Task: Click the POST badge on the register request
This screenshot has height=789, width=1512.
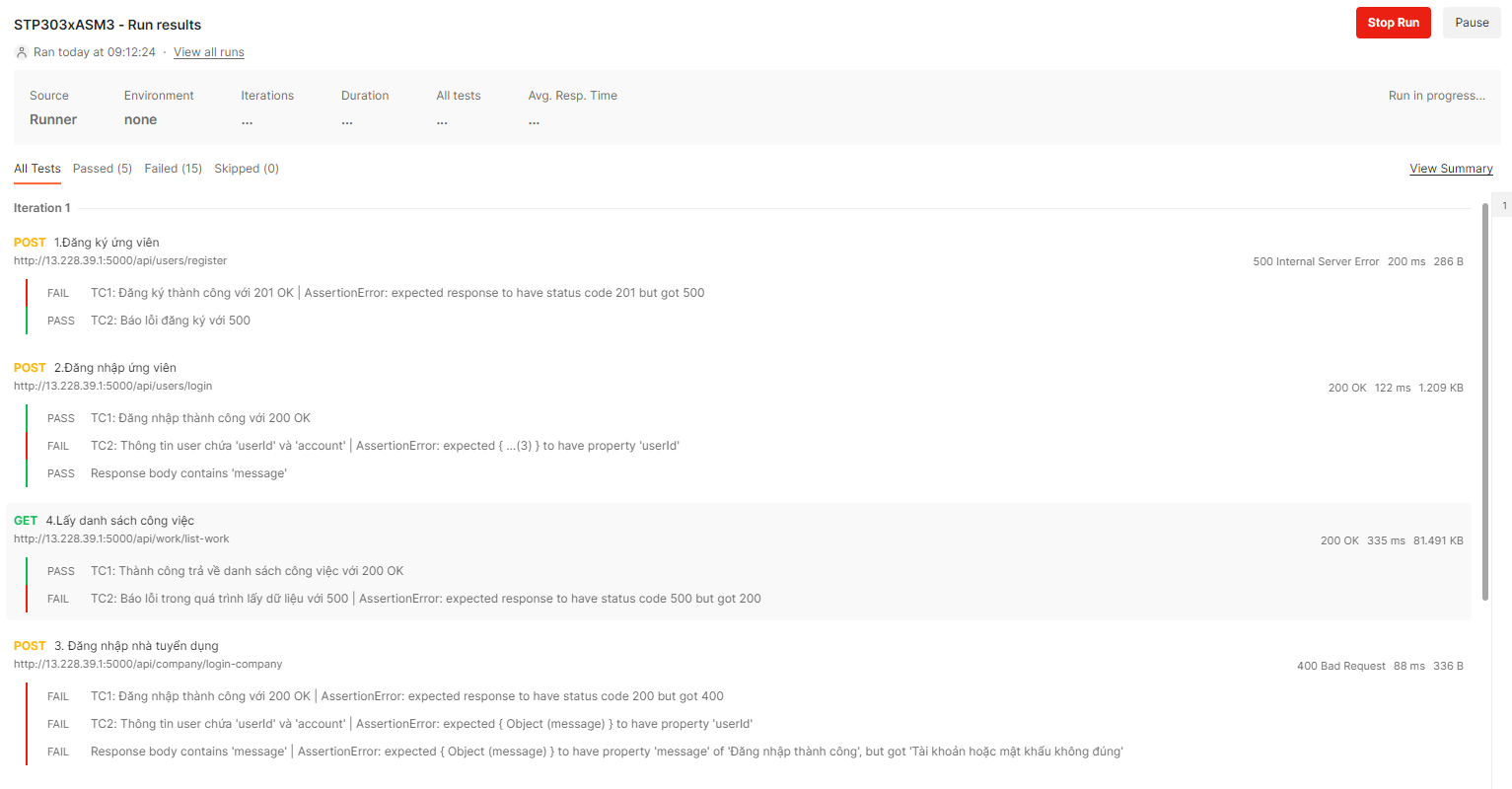Action: click(30, 242)
